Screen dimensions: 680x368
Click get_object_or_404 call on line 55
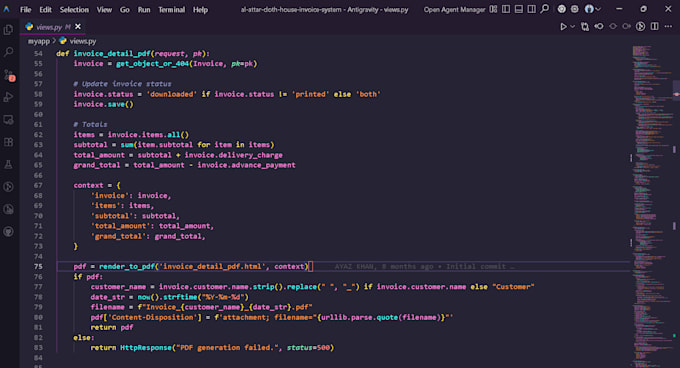[x=153, y=64]
